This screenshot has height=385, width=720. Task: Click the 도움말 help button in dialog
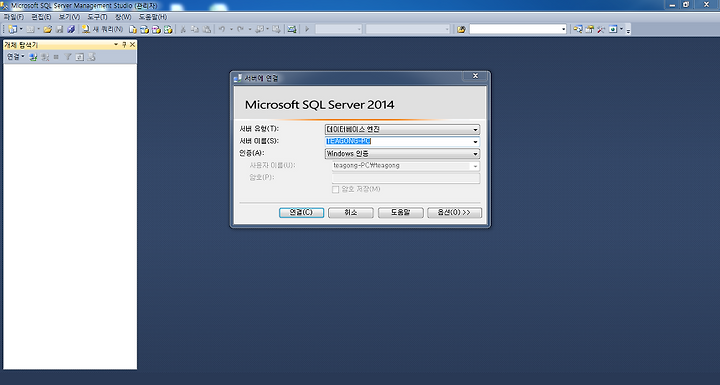pos(400,212)
